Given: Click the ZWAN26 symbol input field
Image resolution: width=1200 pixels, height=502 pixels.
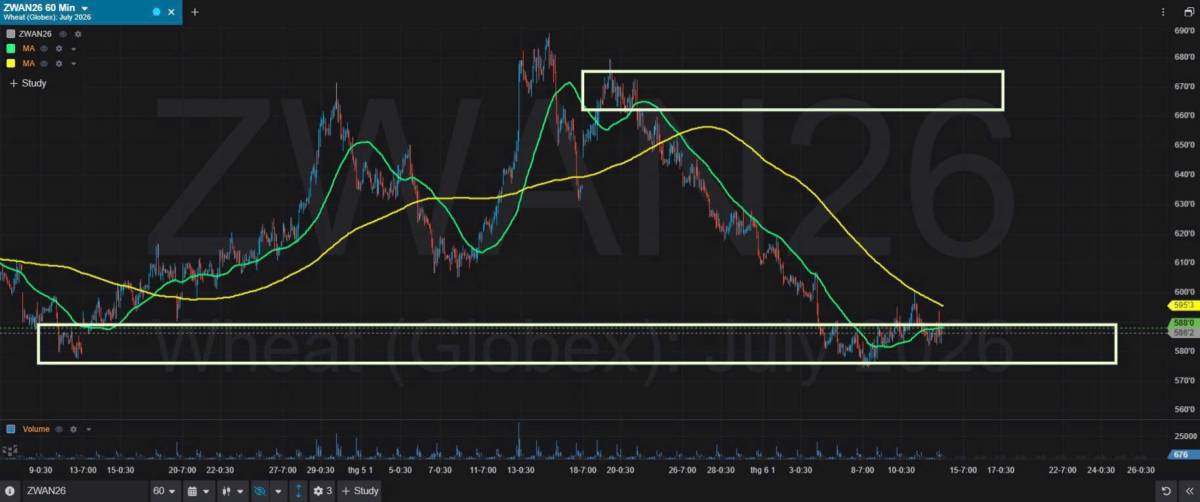Looking at the screenshot, I should click(x=84, y=491).
